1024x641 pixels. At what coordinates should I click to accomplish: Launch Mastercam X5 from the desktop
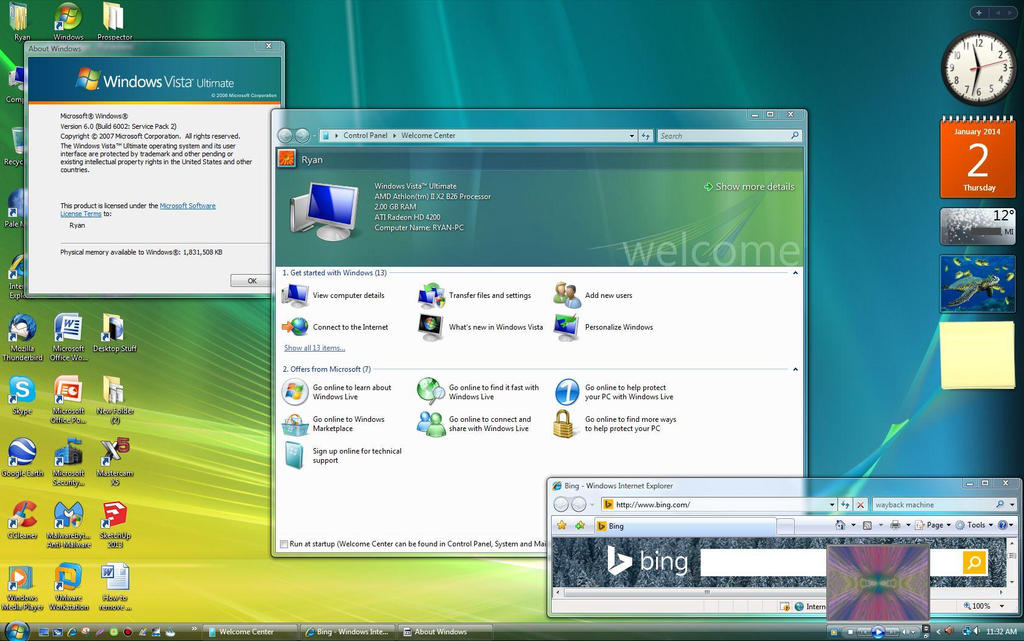pyautogui.click(x=115, y=461)
